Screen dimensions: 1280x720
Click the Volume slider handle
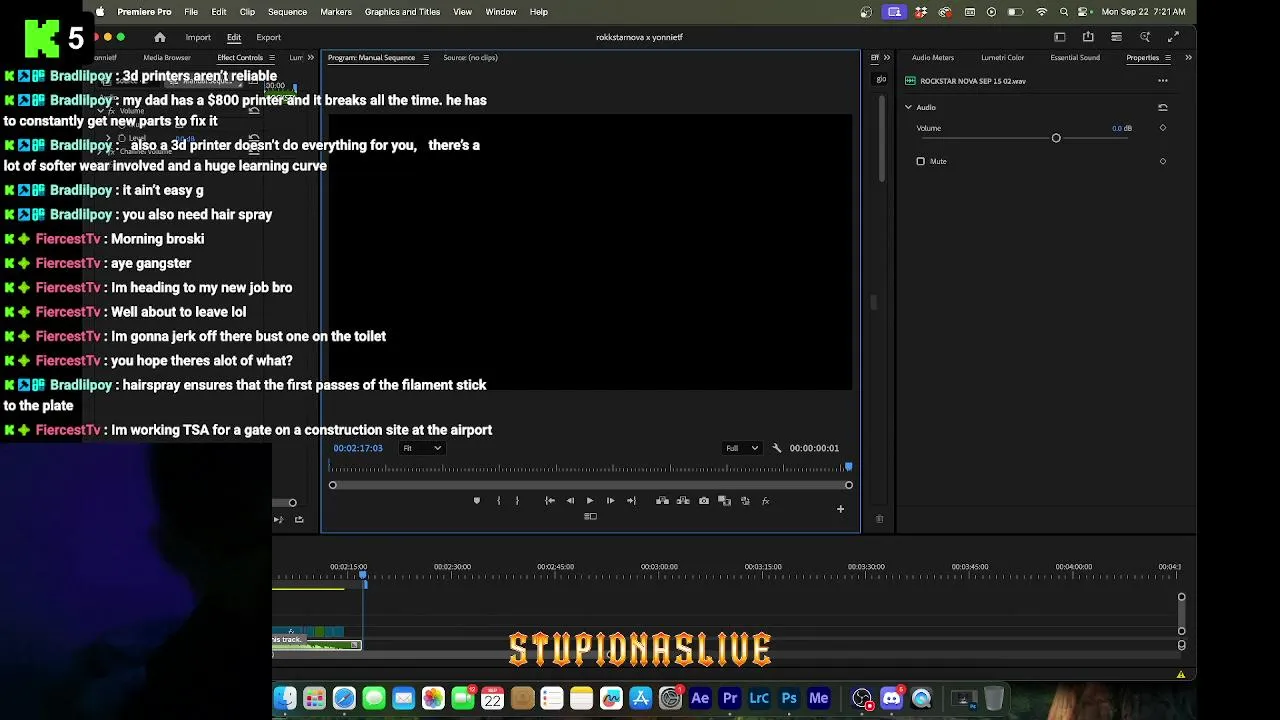pos(1056,138)
